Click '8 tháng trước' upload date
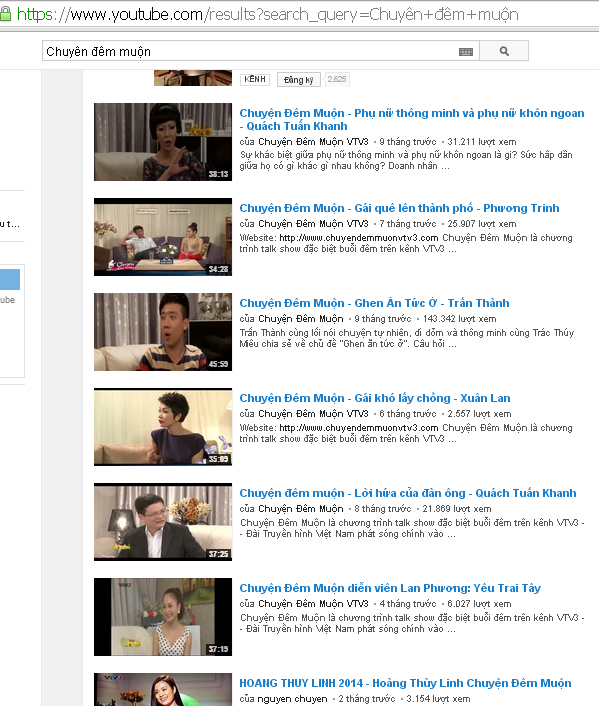Viewport: 599px width, 706px height. 383,509
